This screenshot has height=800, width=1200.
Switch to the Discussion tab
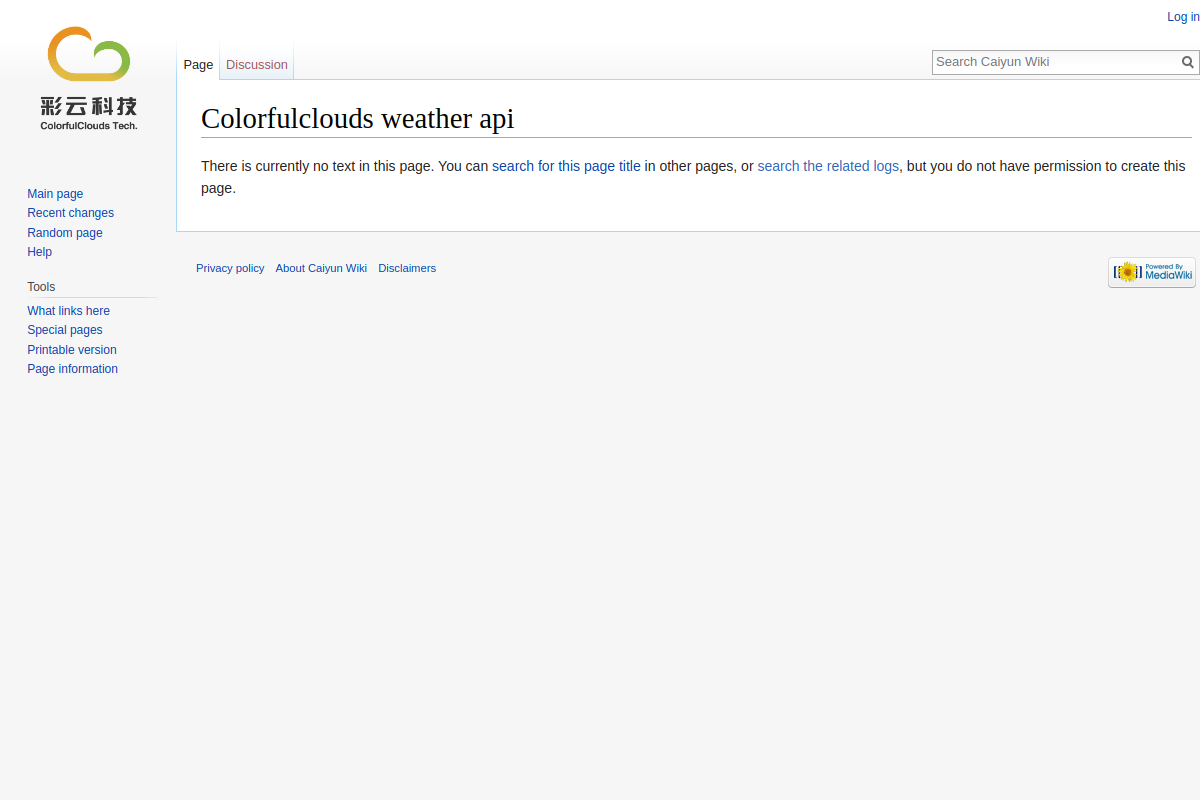[257, 64]
